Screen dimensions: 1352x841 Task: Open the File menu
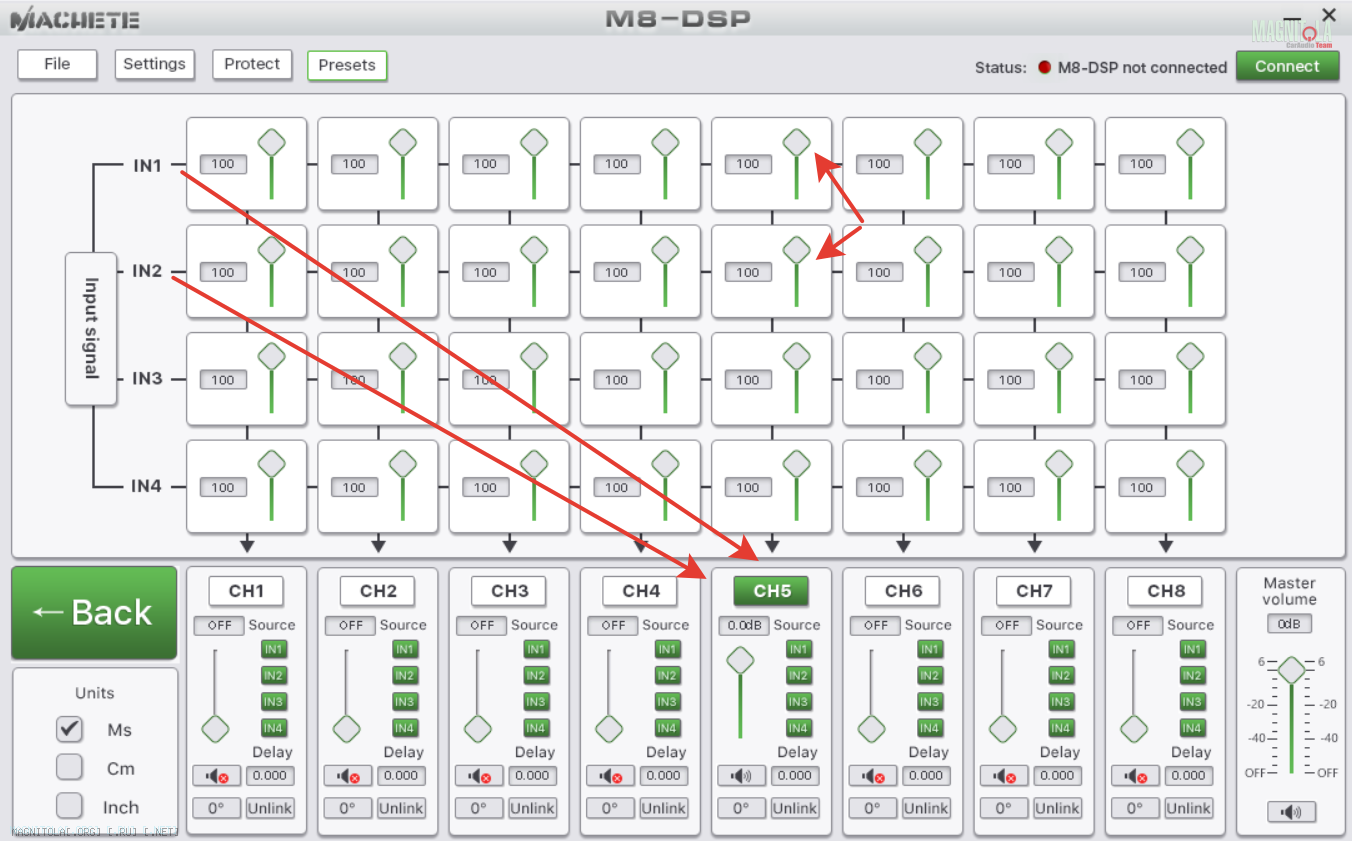[57, 64]
